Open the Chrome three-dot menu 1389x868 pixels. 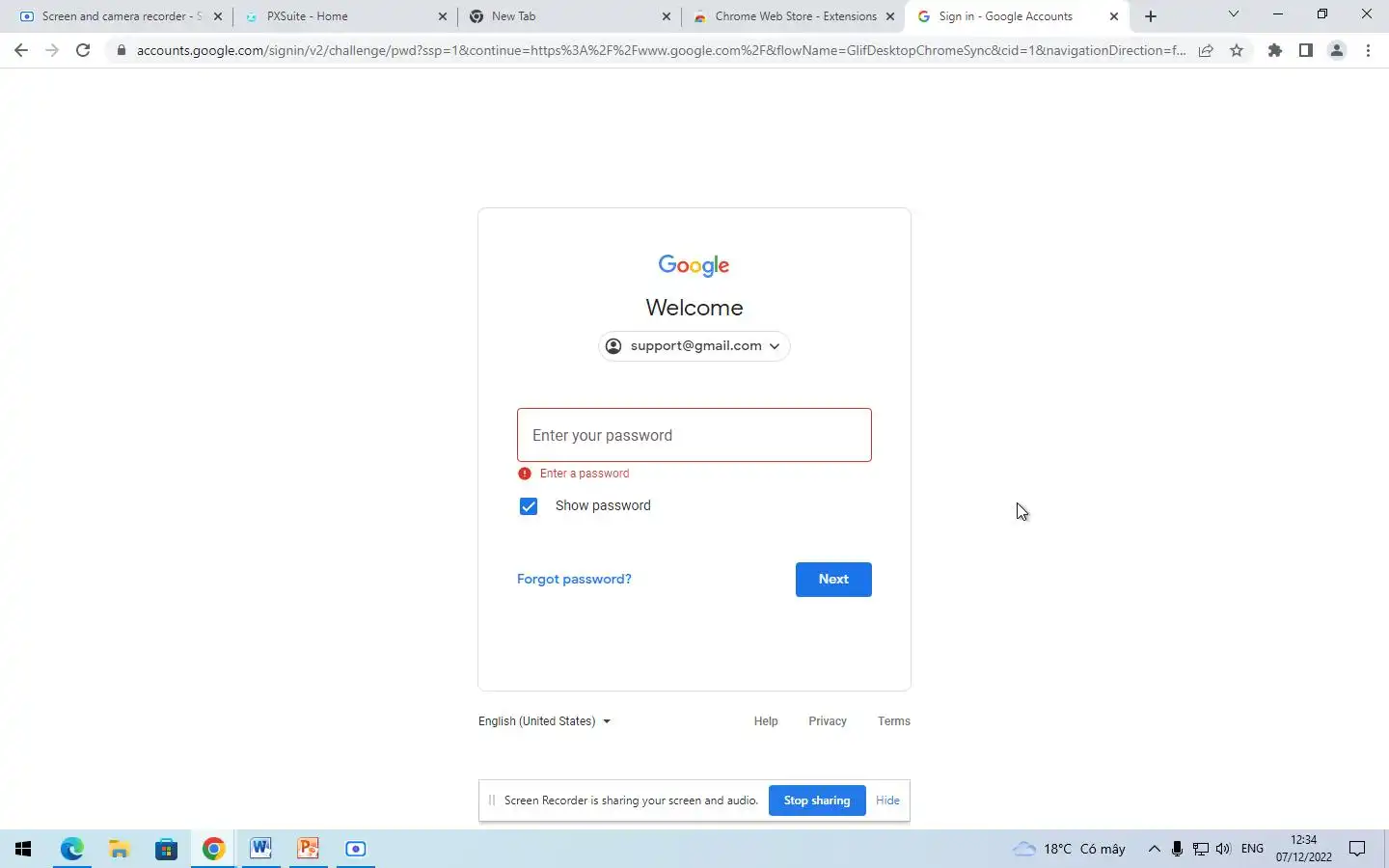click(x=1368, y=50)
